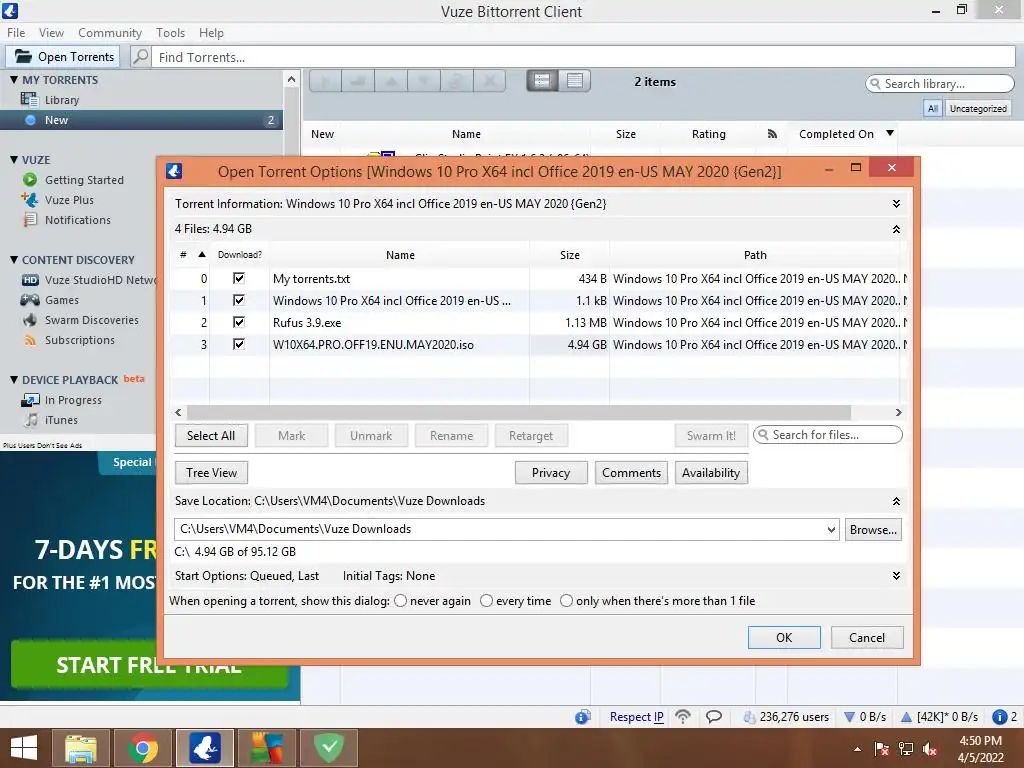Open the chat speech bubble status icon
Image resolution: width=1024 pixels, height=768 pixels.
point(714,717)
